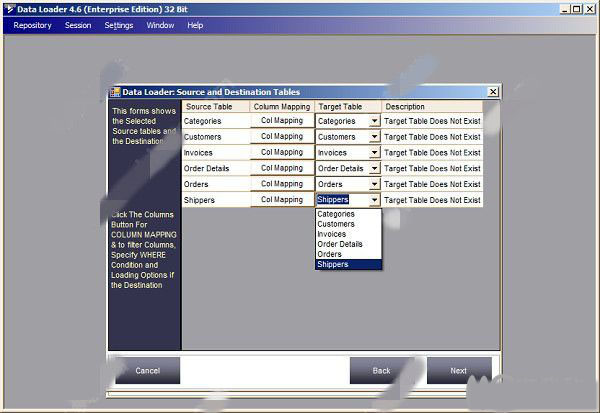The height and width of the screenshot is (413, 600).
Task: Click the Cancel button
Action: pos(148,371)
